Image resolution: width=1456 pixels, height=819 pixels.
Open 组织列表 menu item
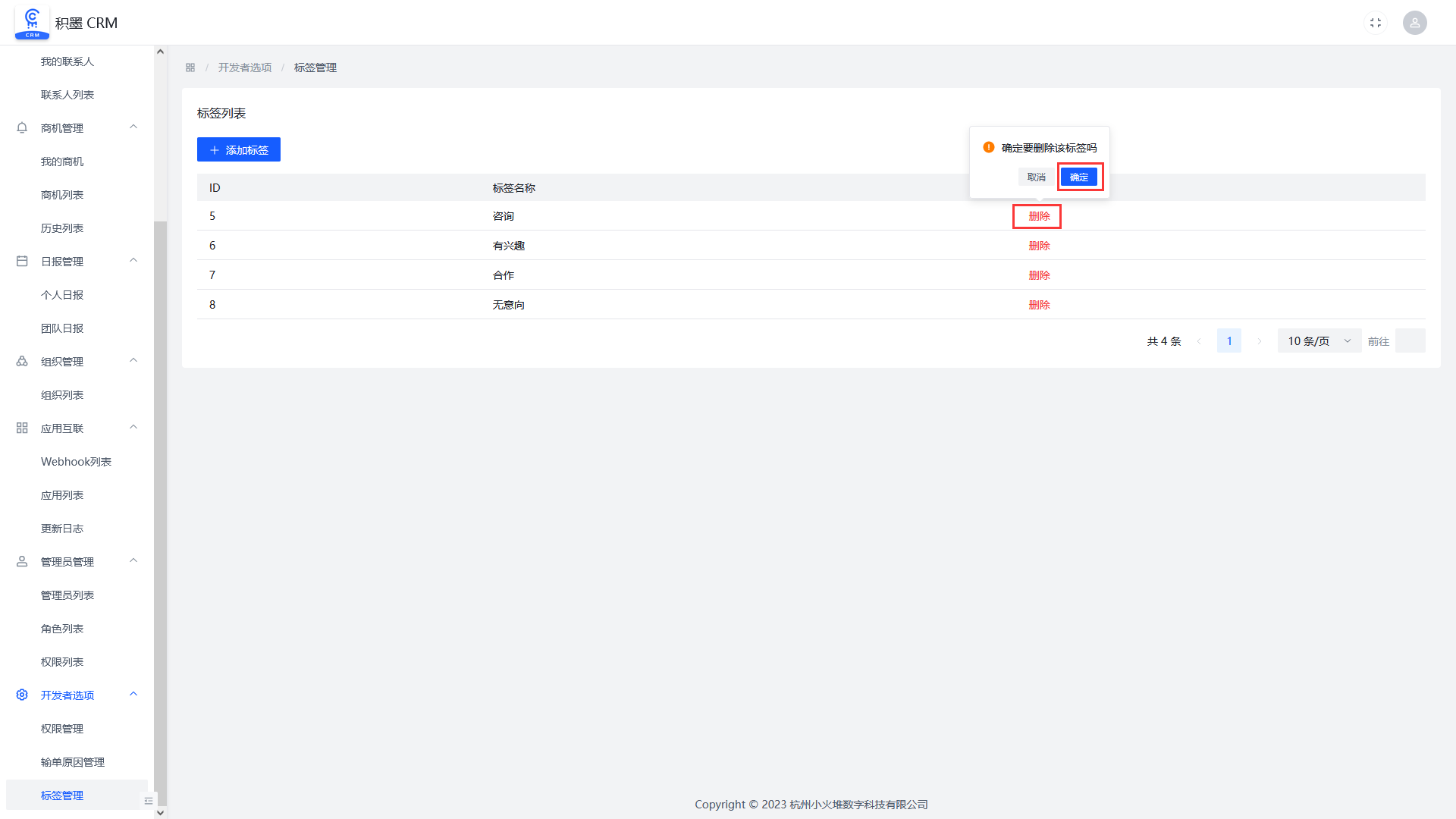pyautogui.click(x=62, y=395)
